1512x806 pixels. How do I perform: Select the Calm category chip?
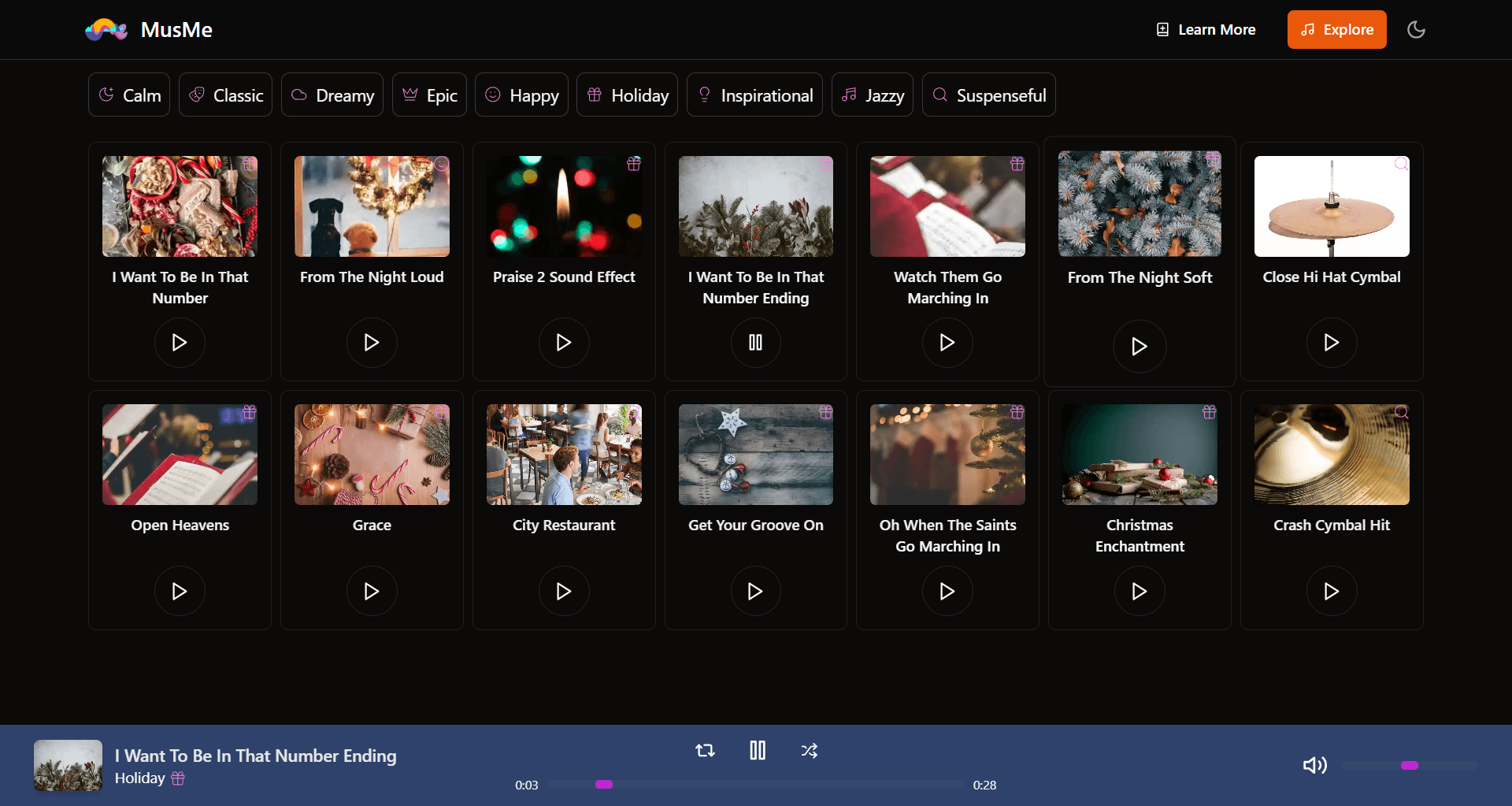pos(128,95)
